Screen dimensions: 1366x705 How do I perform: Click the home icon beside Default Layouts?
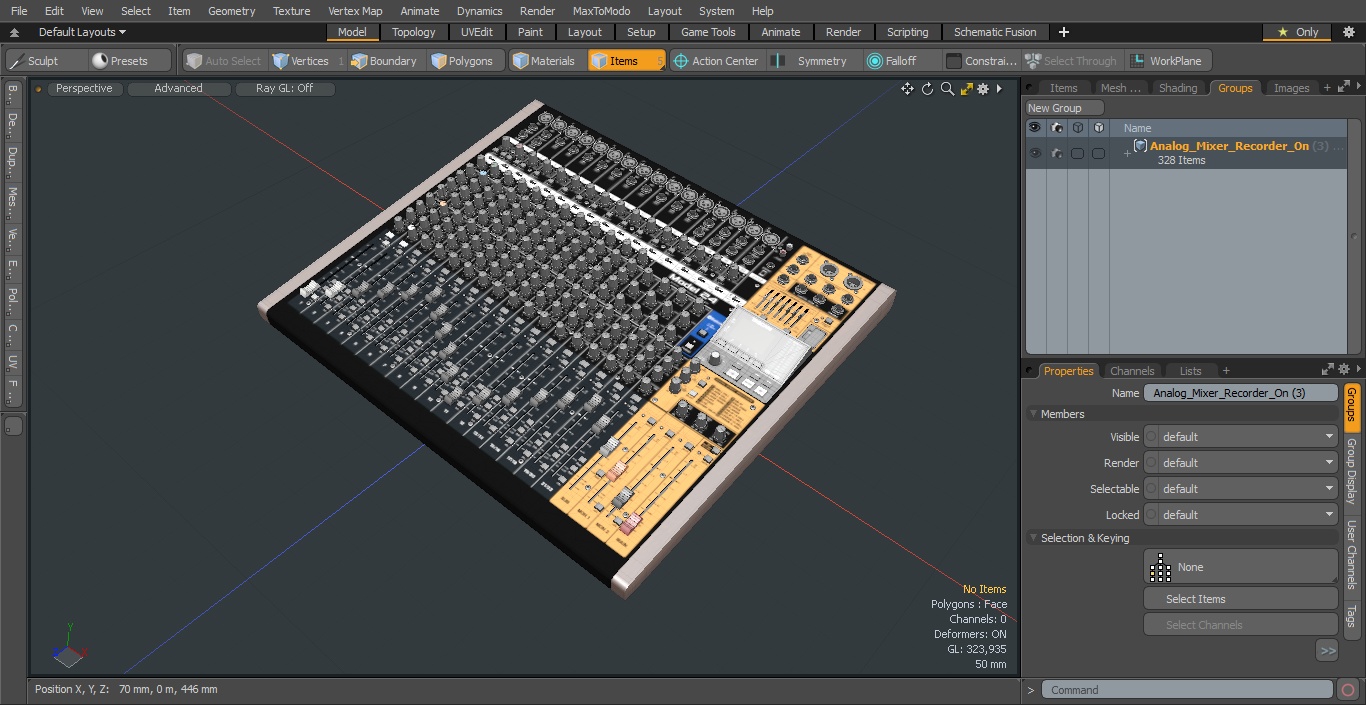point(15,32)
